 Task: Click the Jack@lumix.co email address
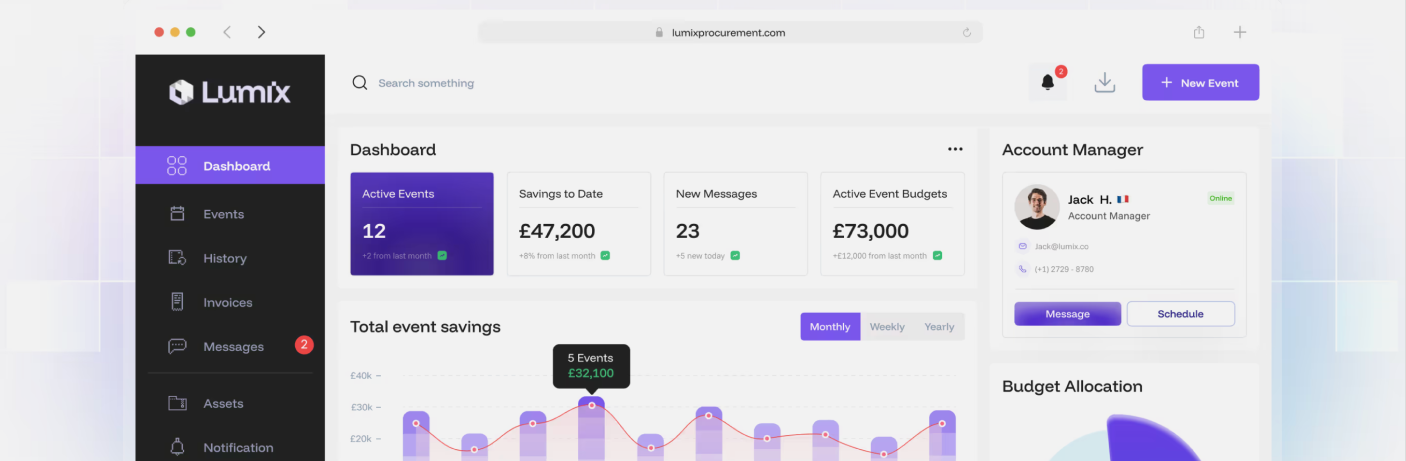coord(1061,246)
